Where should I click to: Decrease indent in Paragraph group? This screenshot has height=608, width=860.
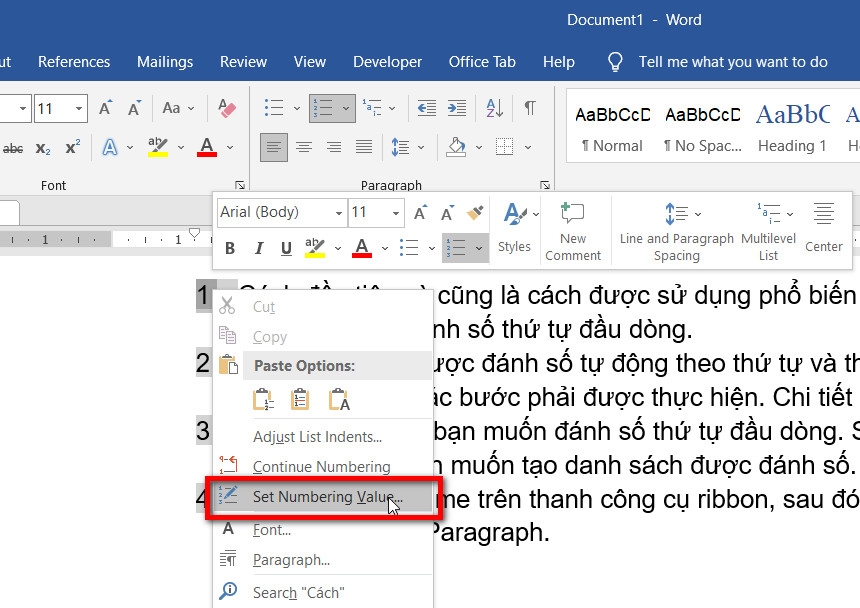point(426,108)
